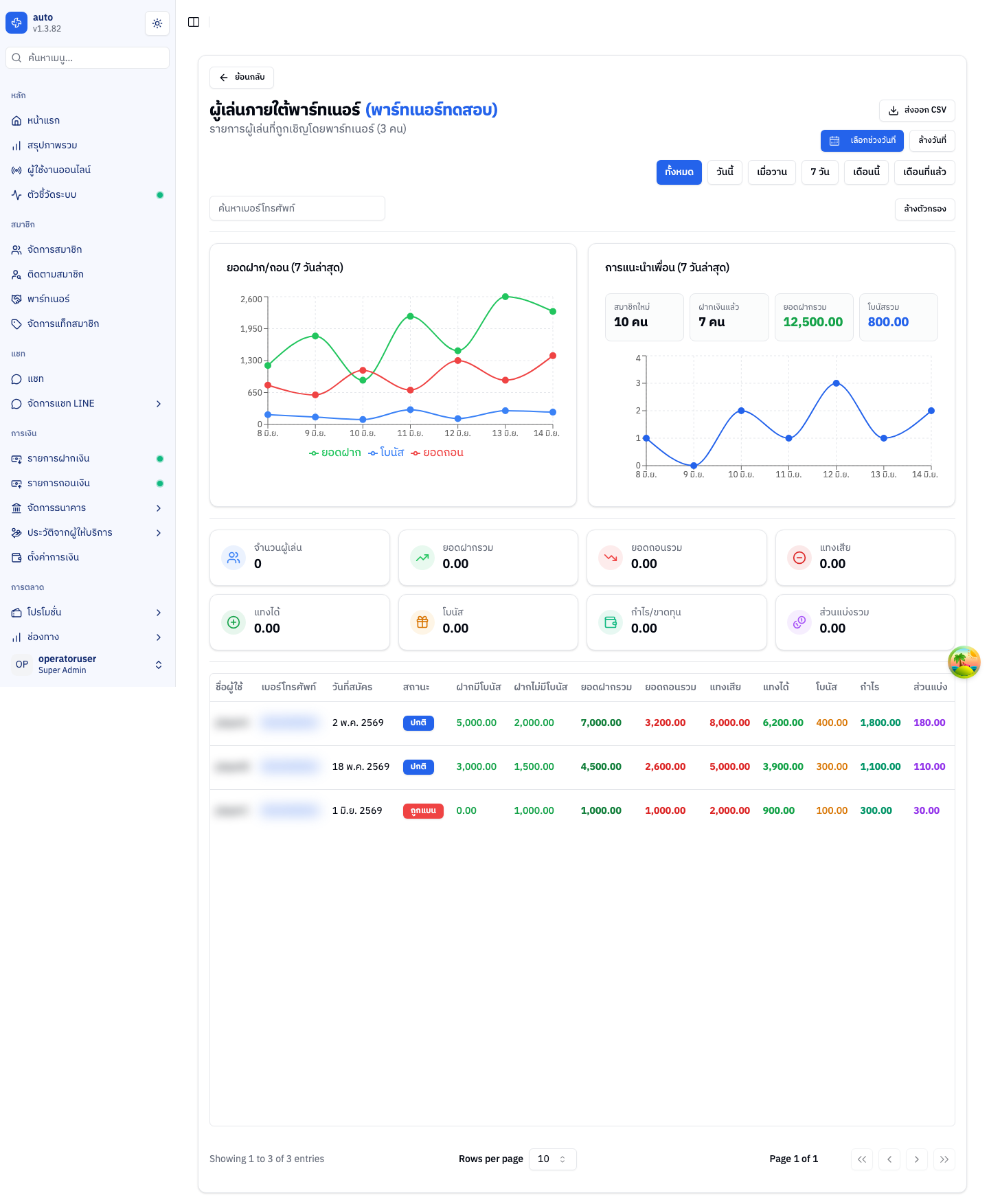The height and width of the screenshot is (1204, 989).
Task: Click the auto app logo icon
Action: click(16, 23)
